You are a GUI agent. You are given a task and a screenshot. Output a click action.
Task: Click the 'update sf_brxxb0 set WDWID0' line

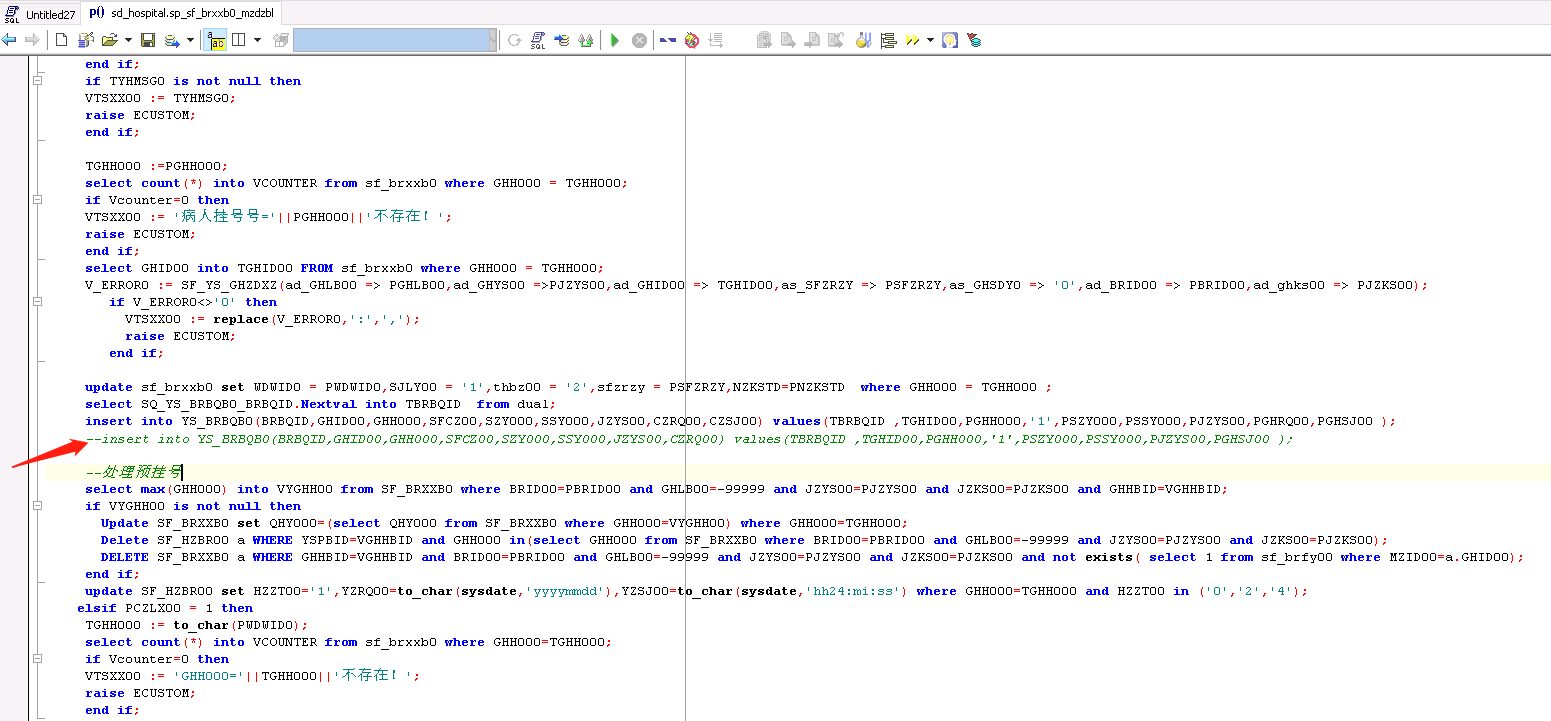click(569, 387)
